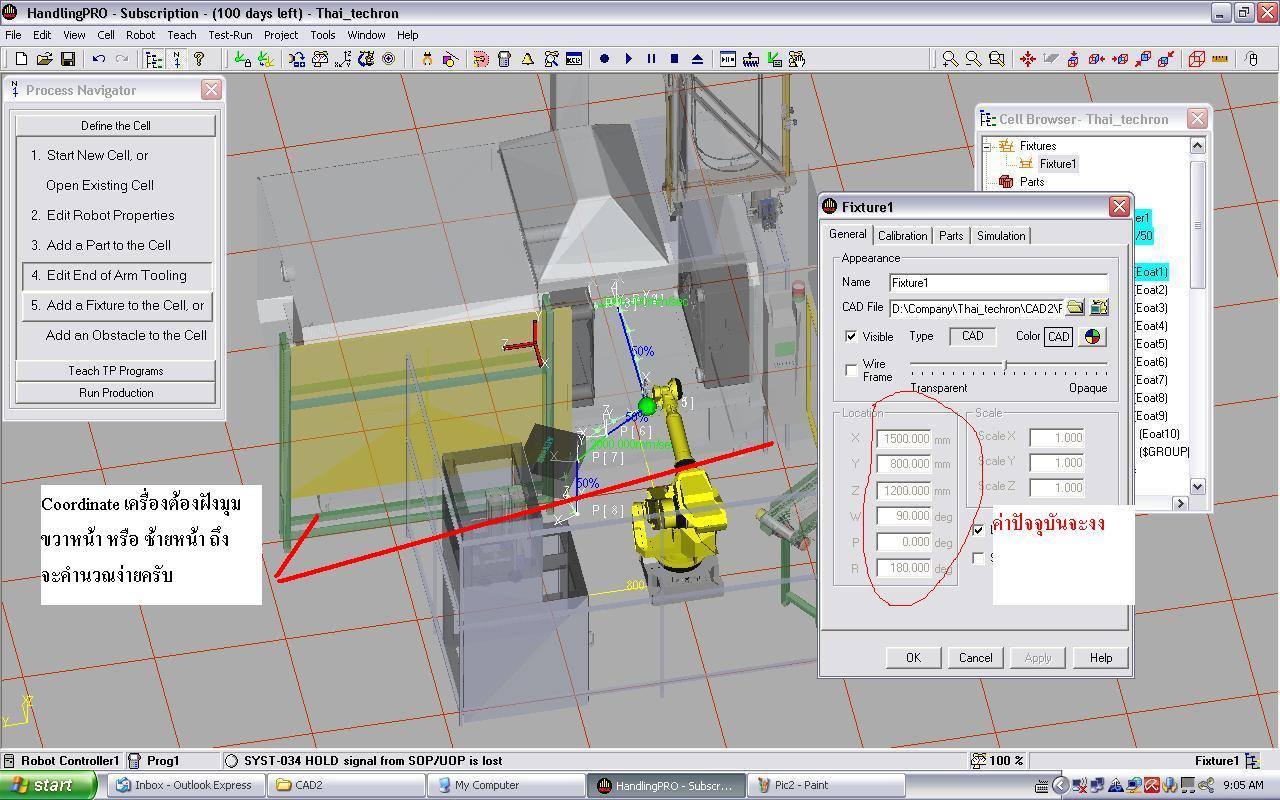The image size is (1280, 800).
Task: Click OK in the Fixture1 dialog
Action: 913,658
